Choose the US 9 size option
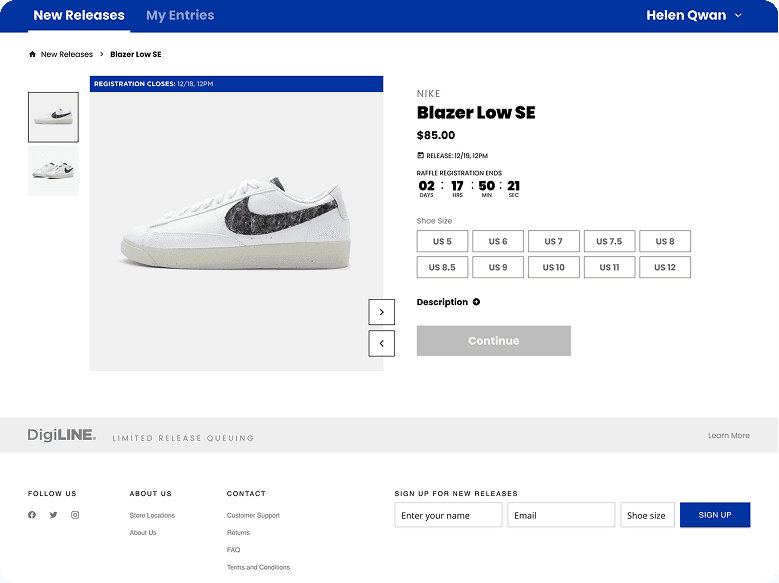This screenshot has width=779, height=583. 498,267
